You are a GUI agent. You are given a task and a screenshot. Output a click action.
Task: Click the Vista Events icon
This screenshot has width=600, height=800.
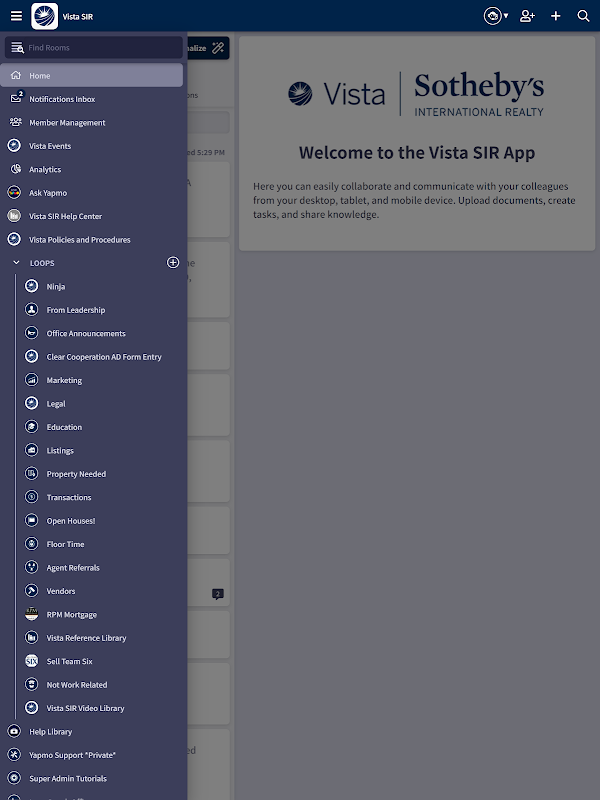click(14, 146)
